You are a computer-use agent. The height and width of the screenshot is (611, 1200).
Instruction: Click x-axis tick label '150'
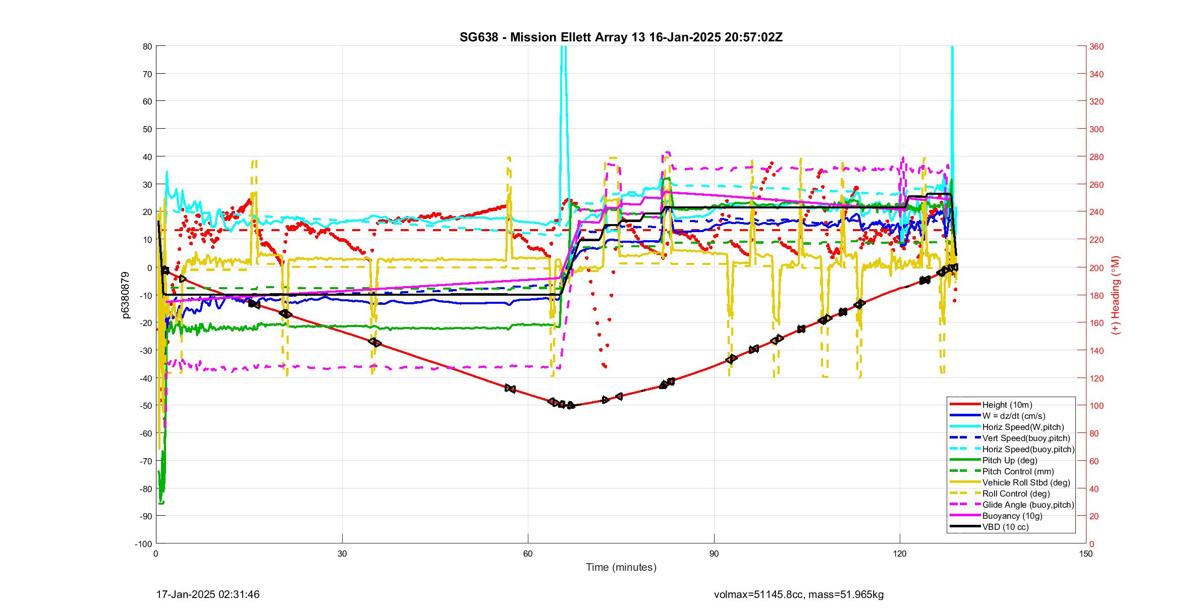point(1086,554)
